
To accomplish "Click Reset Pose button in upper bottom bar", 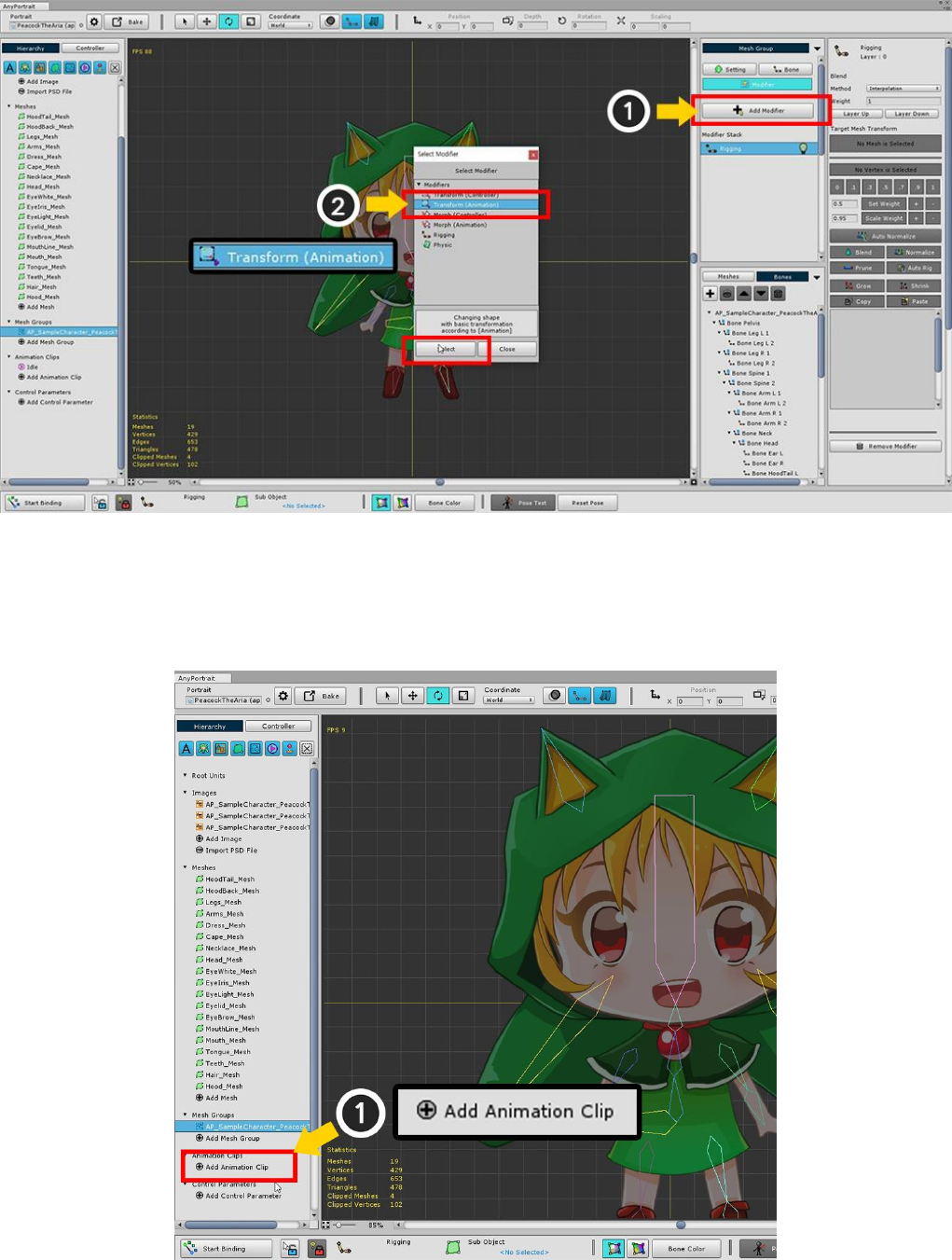I will 587,503.
